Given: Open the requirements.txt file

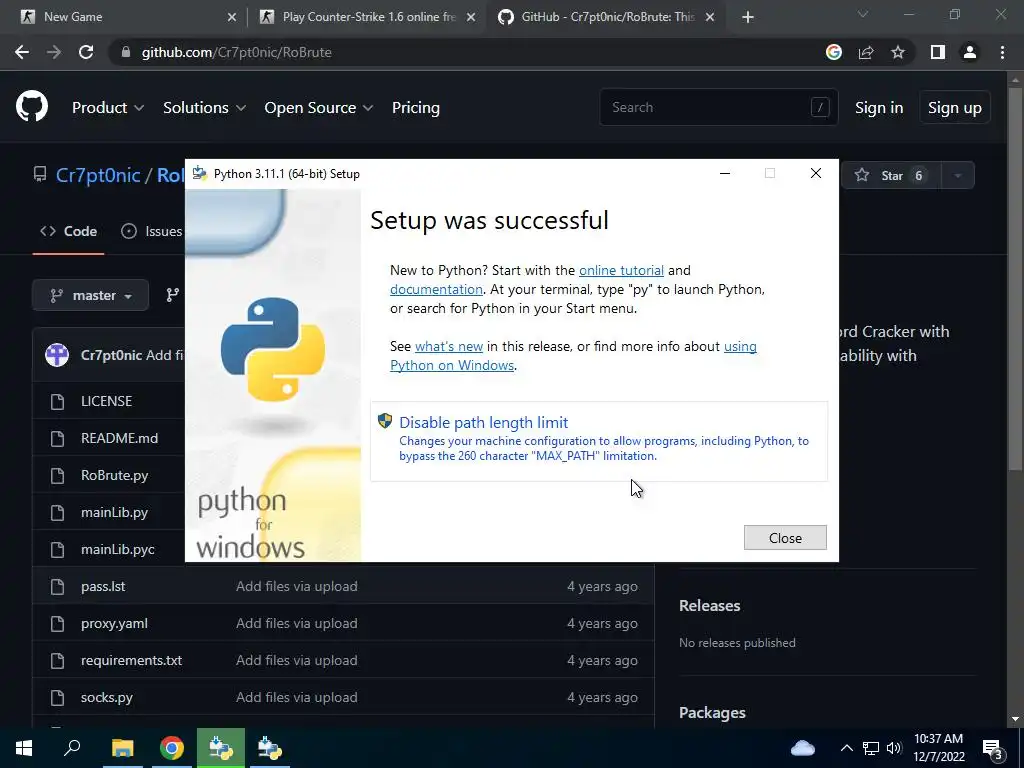Looking at the screenshot, I should coord(131,660).
